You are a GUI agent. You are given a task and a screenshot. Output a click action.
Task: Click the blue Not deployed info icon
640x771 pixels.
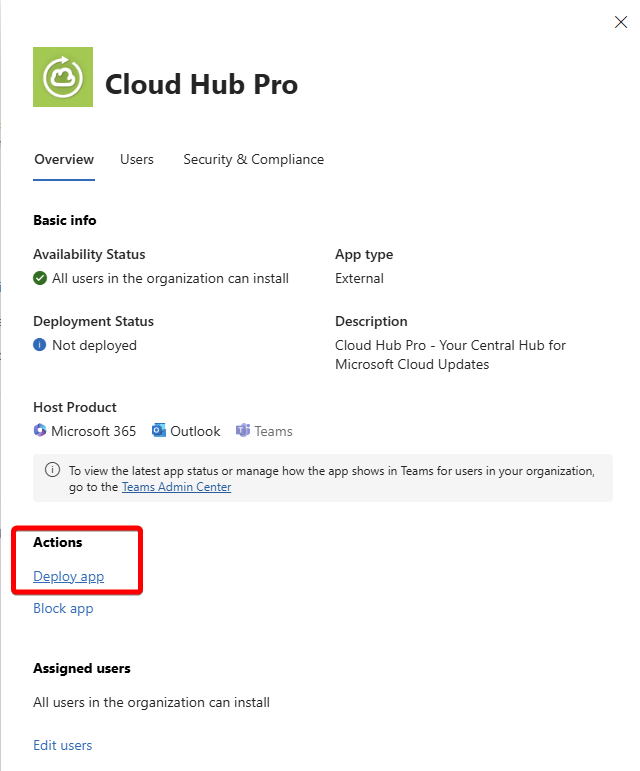40,345
